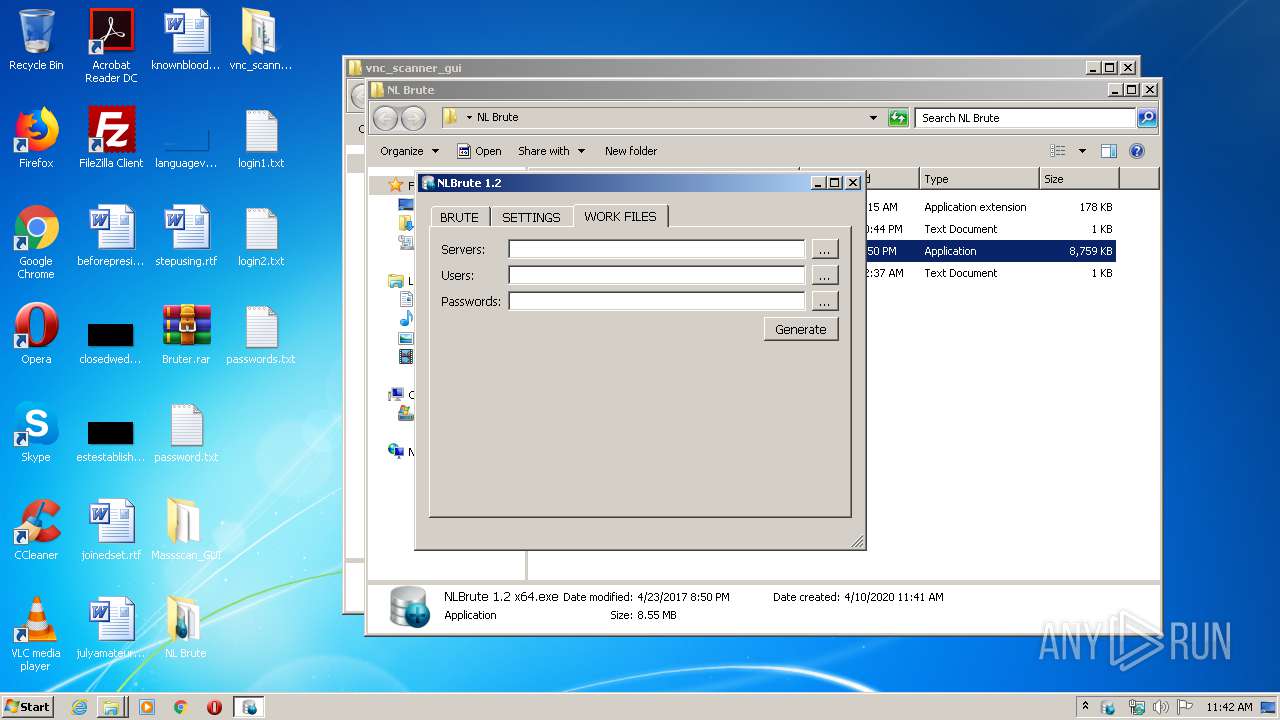Click the Servers input field
This screenshot has height=720, width=1280.
(x=657, y=249)
